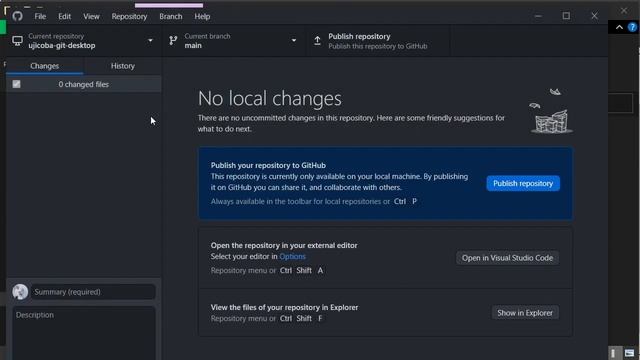640x360 pixels.
Task: Click the ujicoba-git-desktop repository name
Action: point(62,46)
